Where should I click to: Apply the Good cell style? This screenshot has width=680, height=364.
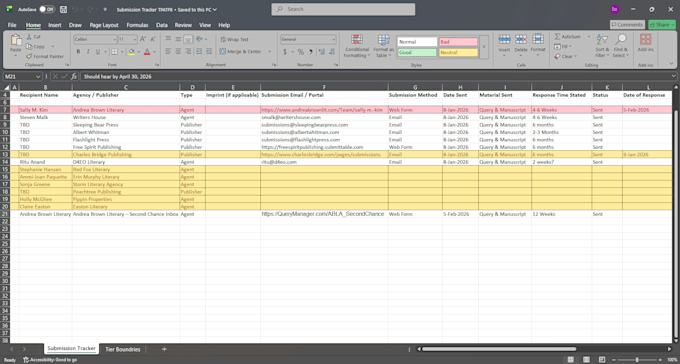[x=417, y=52]
